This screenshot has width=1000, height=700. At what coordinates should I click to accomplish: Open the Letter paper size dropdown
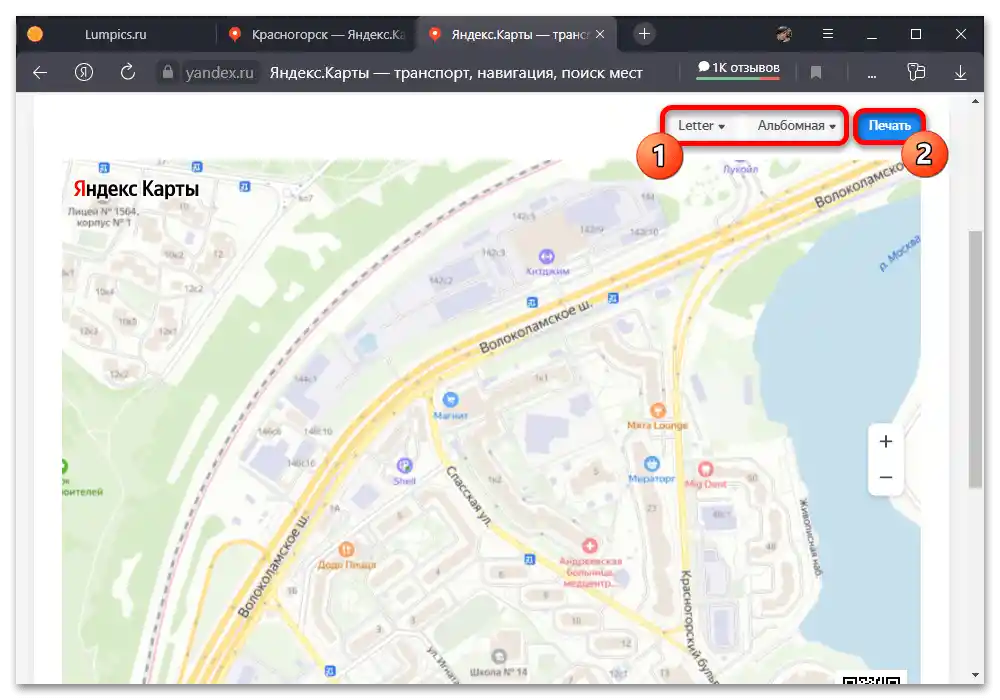702,126
